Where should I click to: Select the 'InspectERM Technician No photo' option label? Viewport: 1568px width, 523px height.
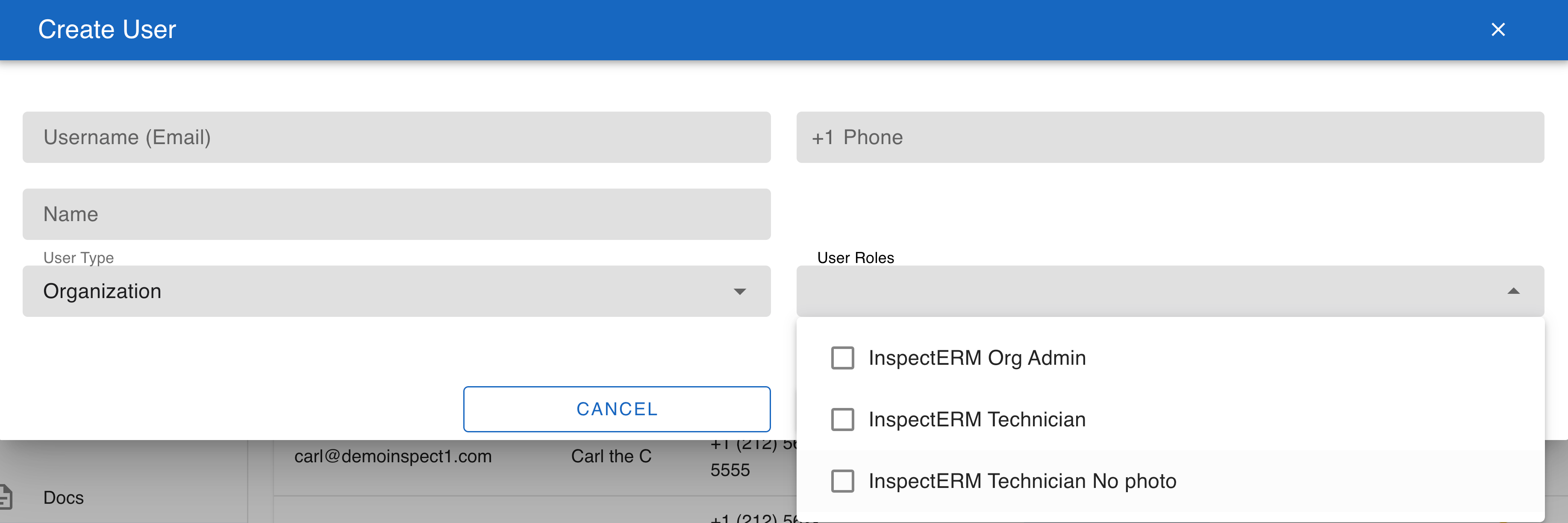point(1022,481)
